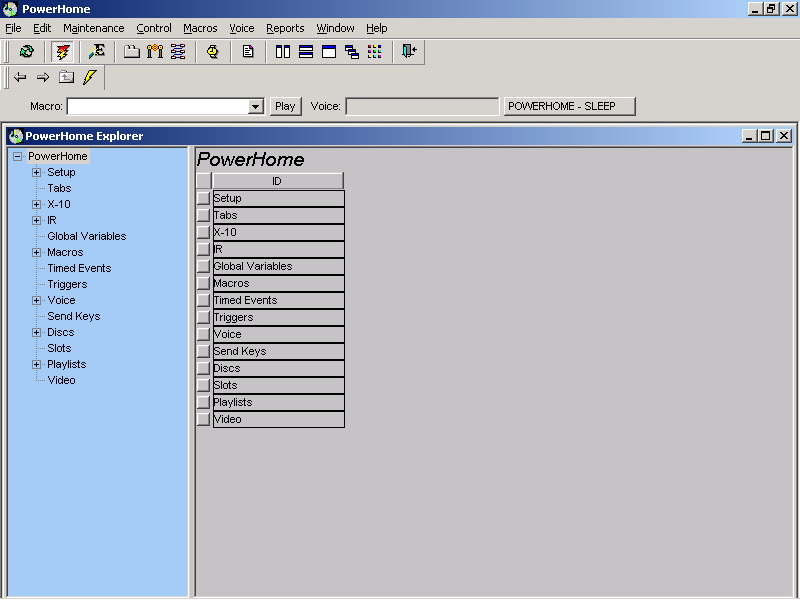Viewport: 800px width, 600px height.
Task: Click the Macros cell in the ID list
Action: coord(279,284)
